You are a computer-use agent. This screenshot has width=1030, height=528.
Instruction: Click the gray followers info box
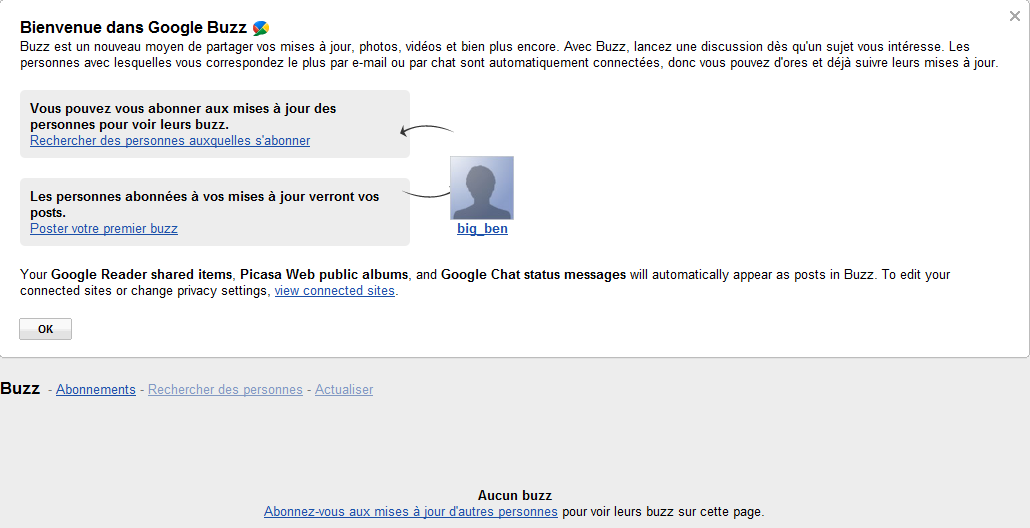coord(215,212)
